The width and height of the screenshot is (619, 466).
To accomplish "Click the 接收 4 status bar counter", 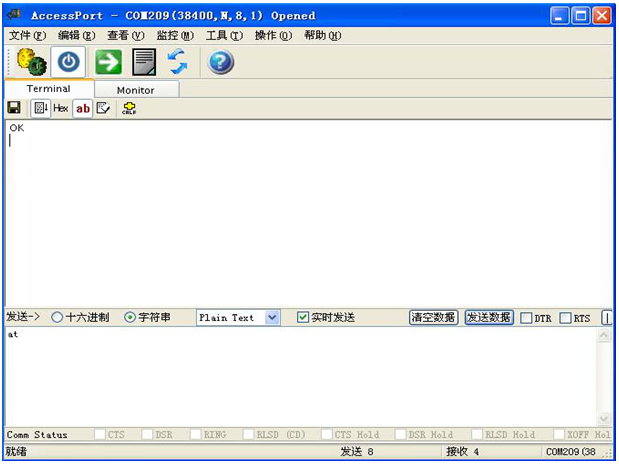I will point(463,451).
